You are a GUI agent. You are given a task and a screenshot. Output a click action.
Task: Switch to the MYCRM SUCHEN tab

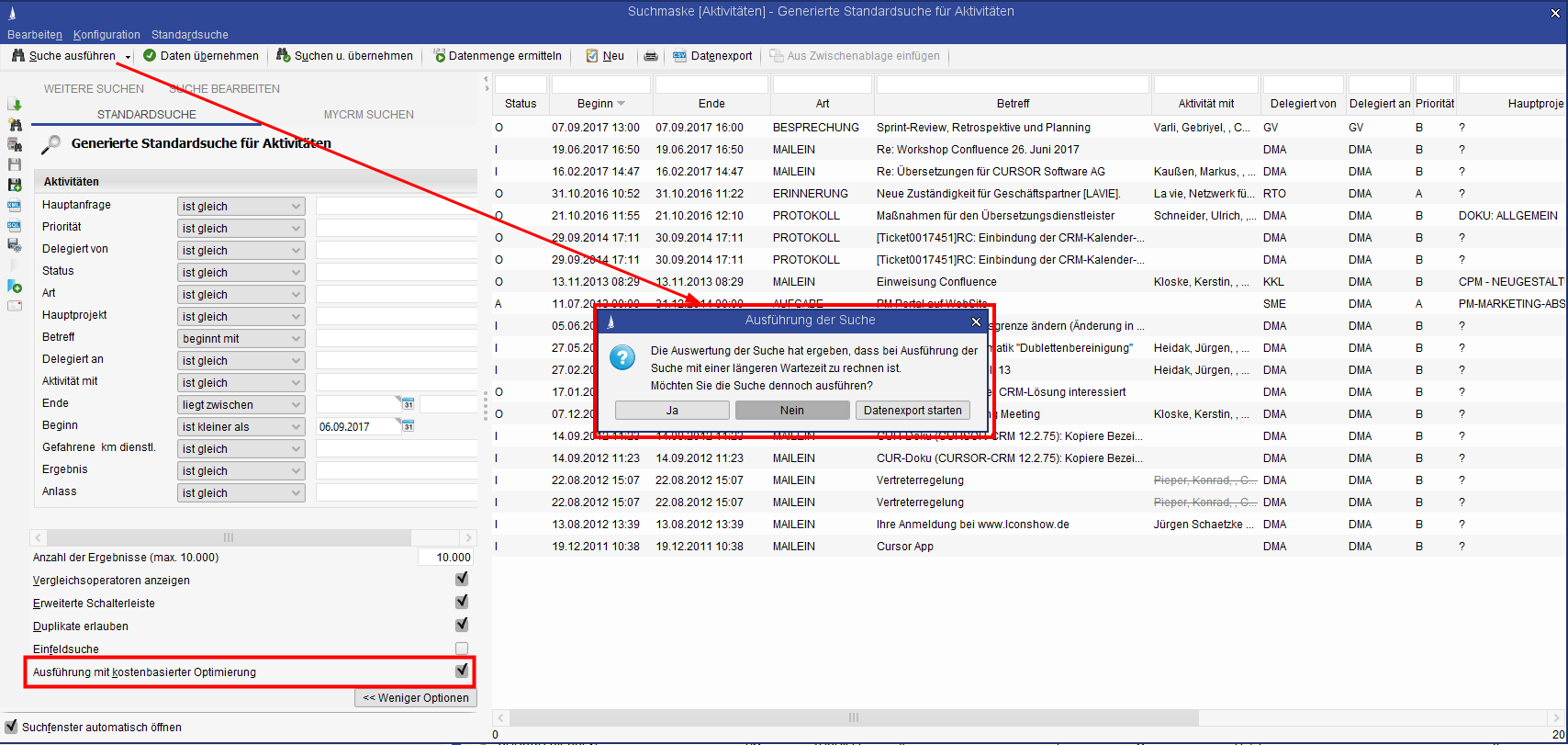pos(368,115)
